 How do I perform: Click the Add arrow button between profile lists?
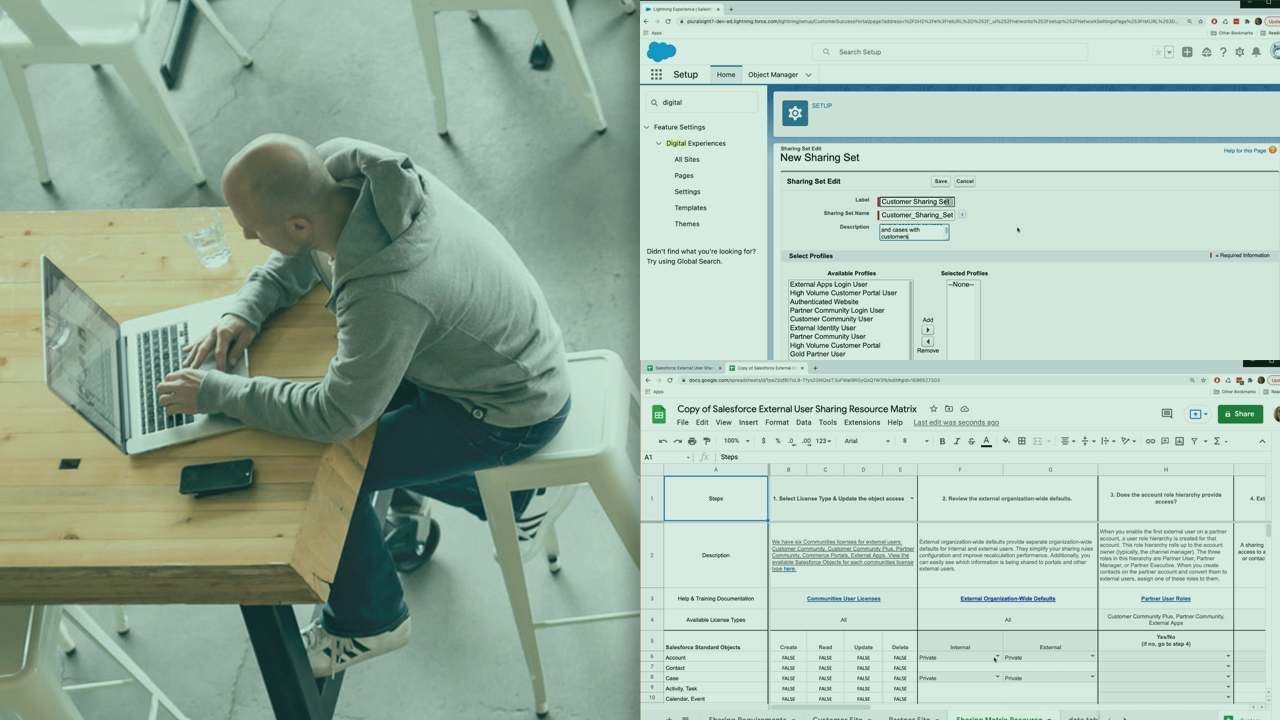927,329
